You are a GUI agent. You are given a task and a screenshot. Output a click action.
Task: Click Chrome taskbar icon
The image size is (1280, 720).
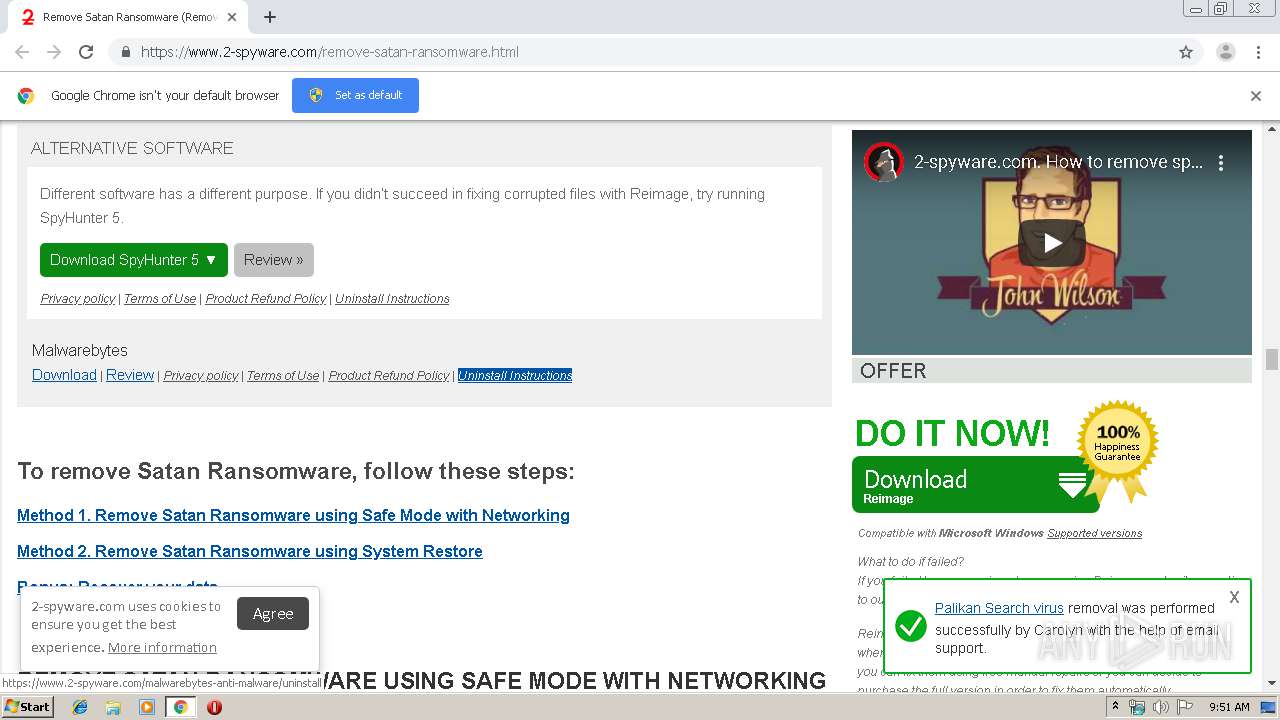[x=181, y=707]
